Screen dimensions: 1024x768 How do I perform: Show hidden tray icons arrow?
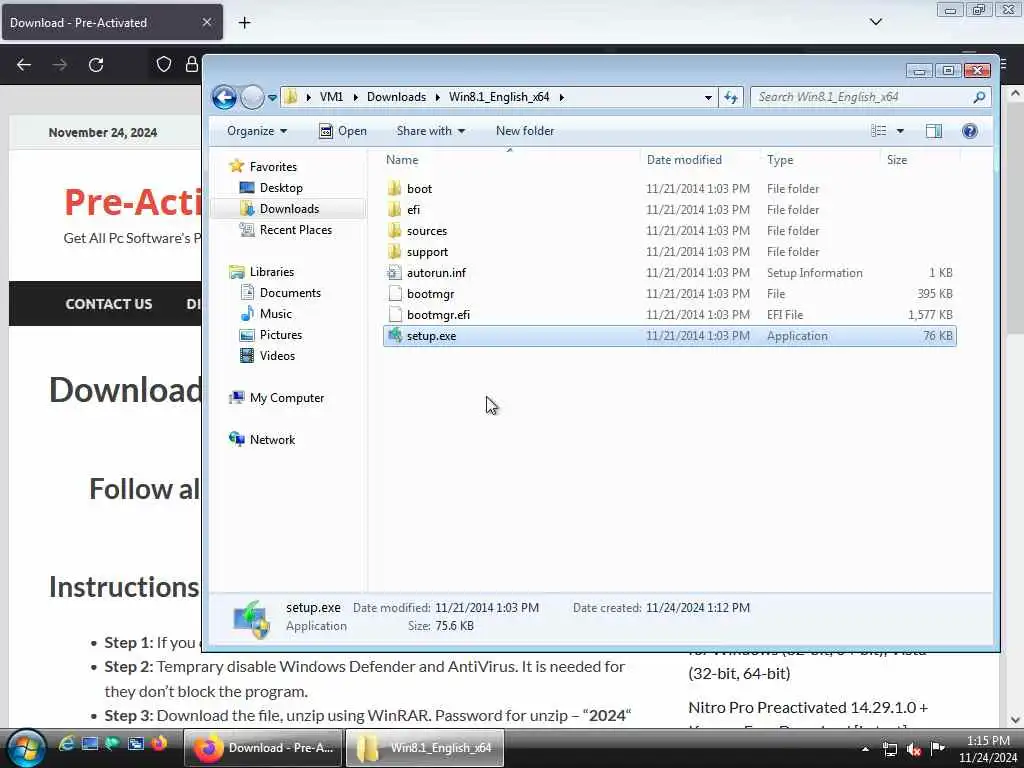[x=865, y=749]
